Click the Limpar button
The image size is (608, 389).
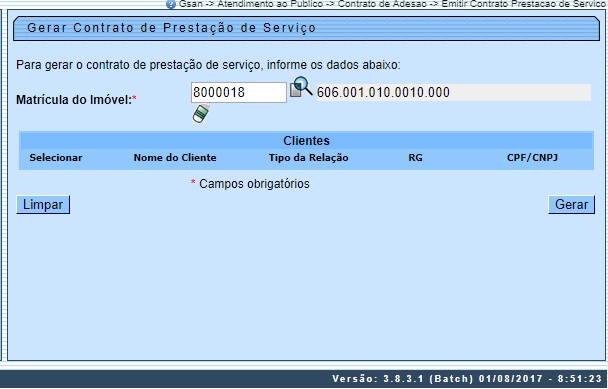tap(43, 204)
